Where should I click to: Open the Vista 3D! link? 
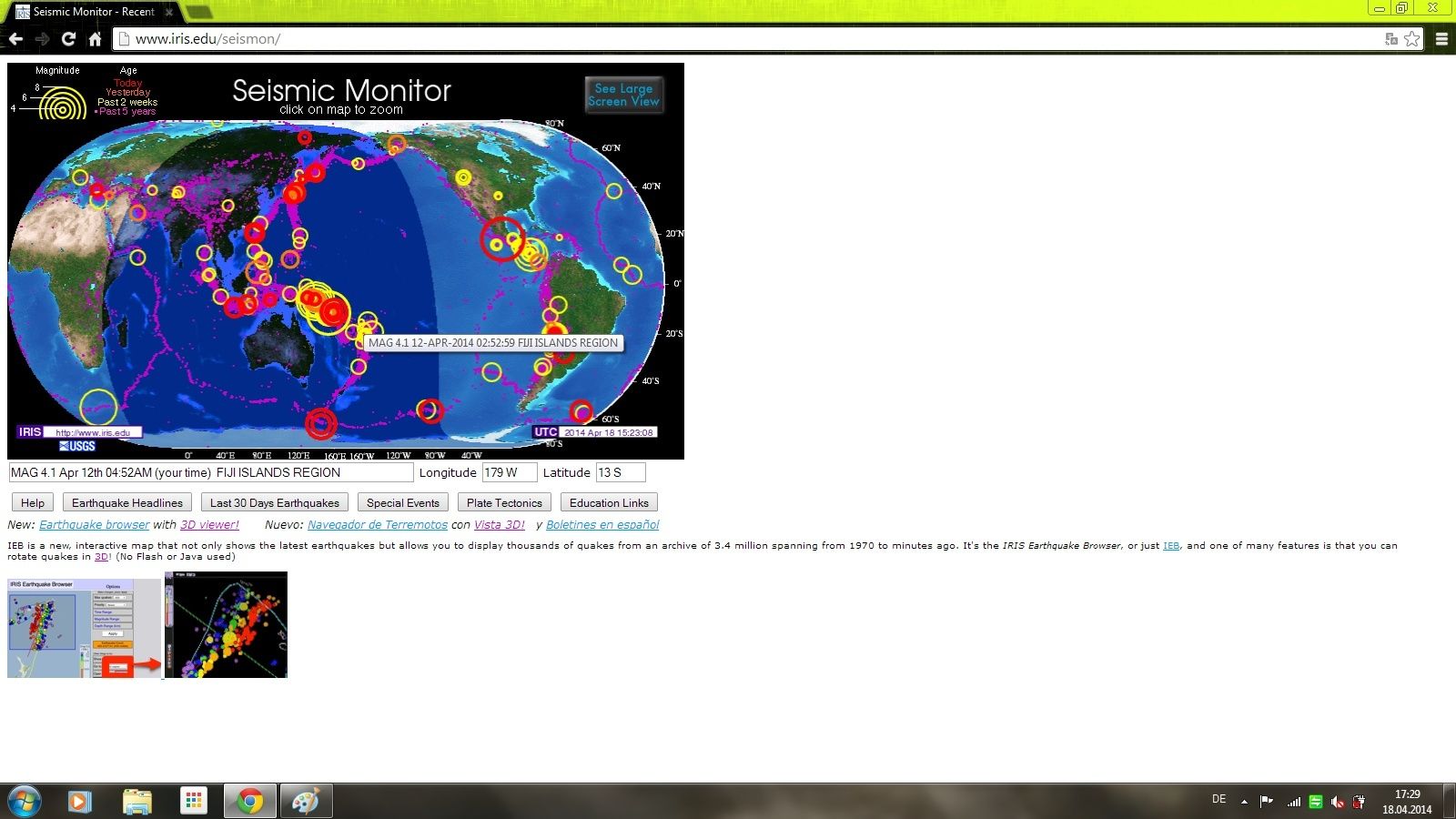pyautogui.click(x=500, y=525)
